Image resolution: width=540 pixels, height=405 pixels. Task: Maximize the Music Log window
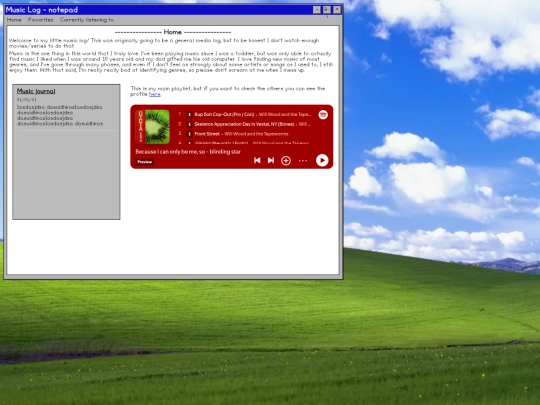pos(327,10)
